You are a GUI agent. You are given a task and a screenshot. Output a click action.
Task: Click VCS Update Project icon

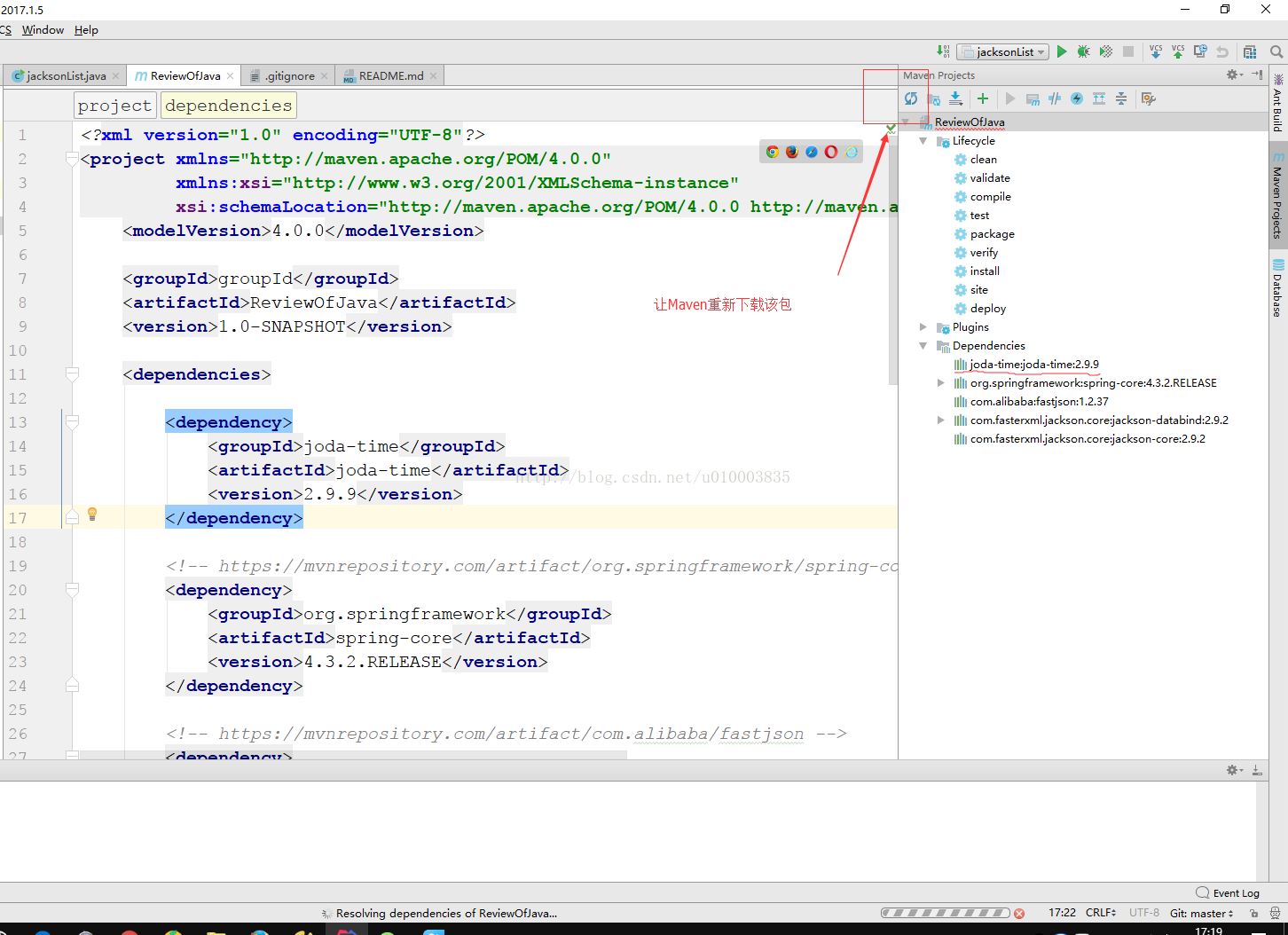(1155, 51)
